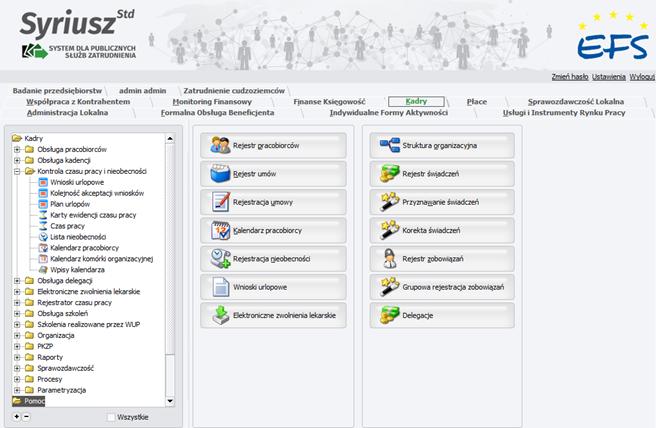The height and width of the screenshot is (428, 656).
Task: Open Kalendarz pracobiorcy calendar icon
Action: [220, 230]
